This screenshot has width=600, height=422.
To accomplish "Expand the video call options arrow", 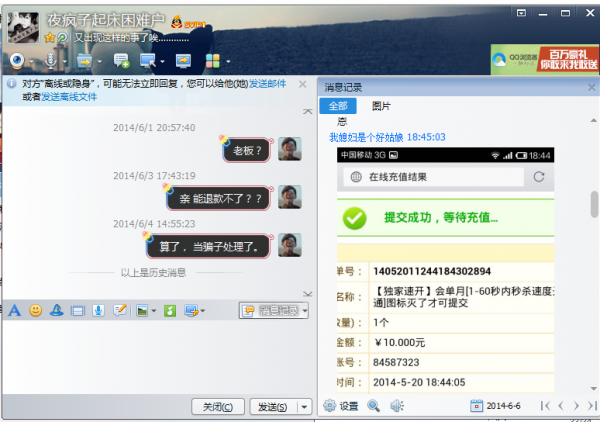I will (x=31, y=62).
